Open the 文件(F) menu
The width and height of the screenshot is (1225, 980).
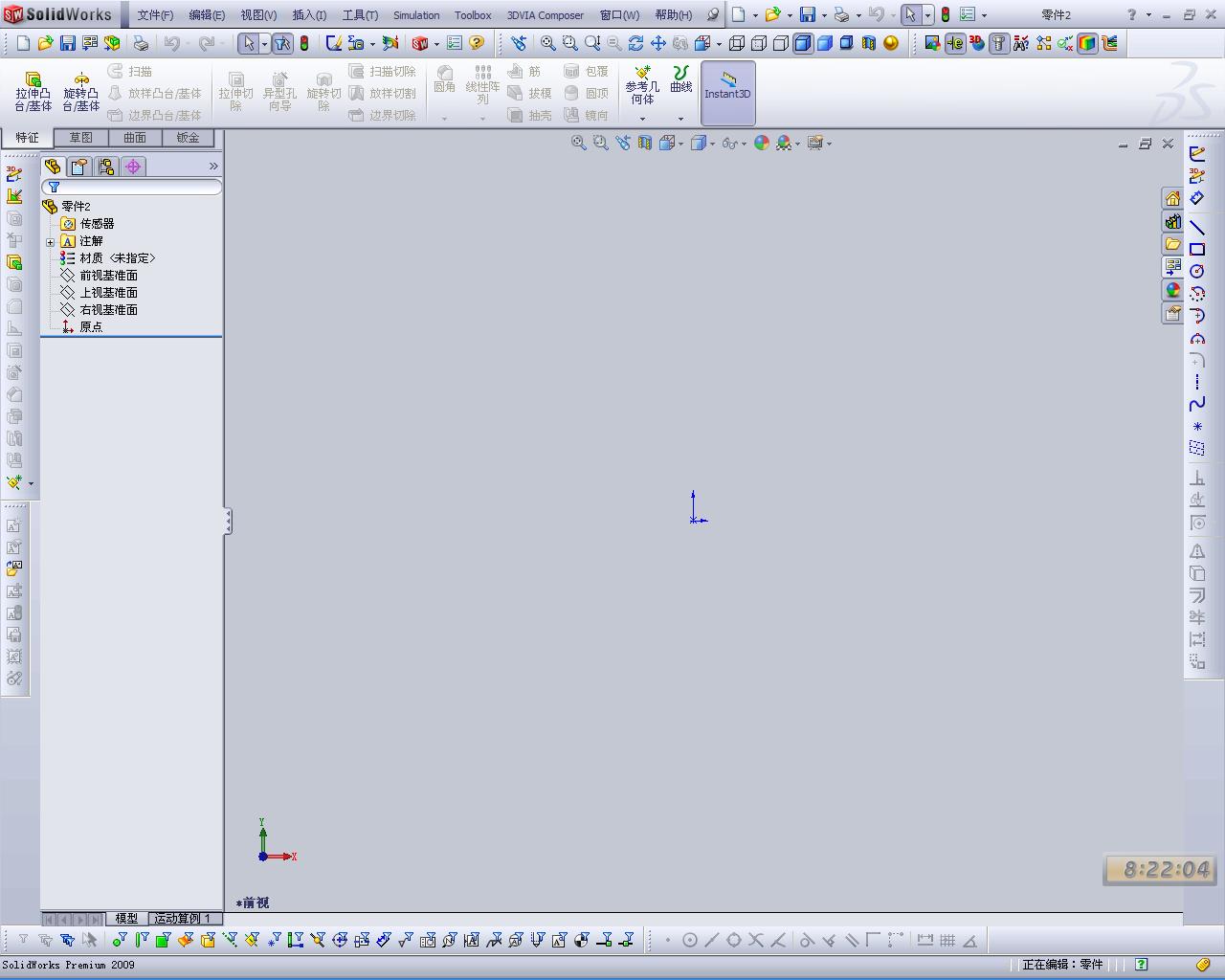pos(155,15)
